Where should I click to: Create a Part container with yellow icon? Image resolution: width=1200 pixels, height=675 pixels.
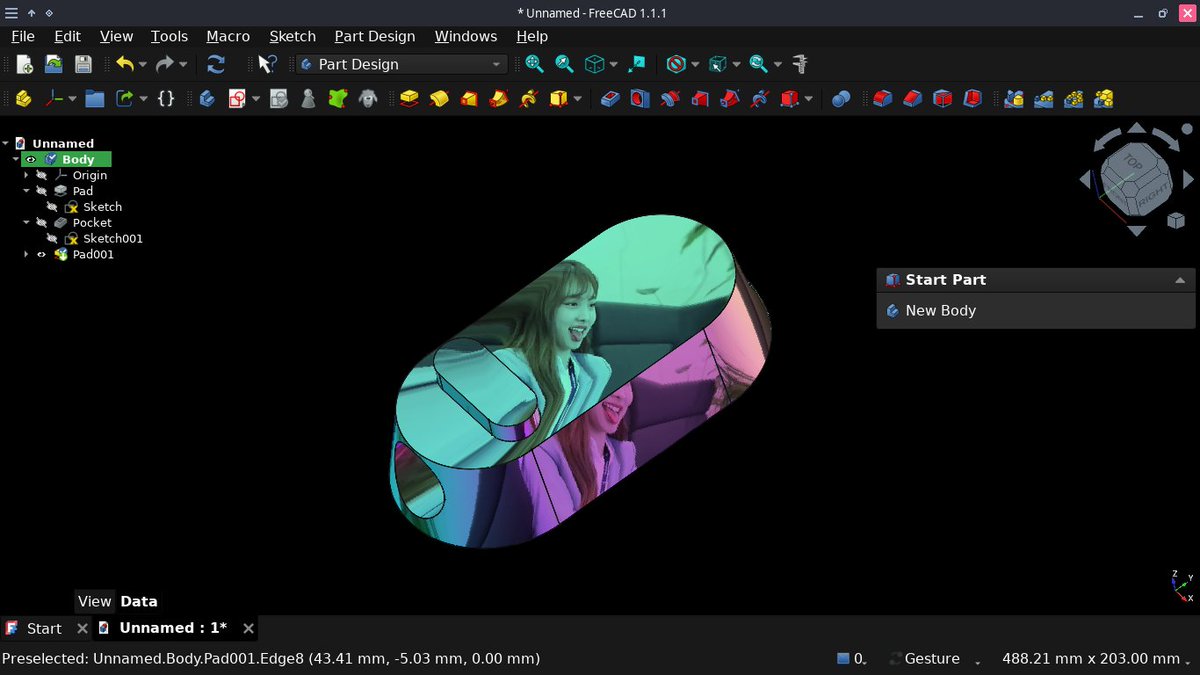click(x=24, y=99)
